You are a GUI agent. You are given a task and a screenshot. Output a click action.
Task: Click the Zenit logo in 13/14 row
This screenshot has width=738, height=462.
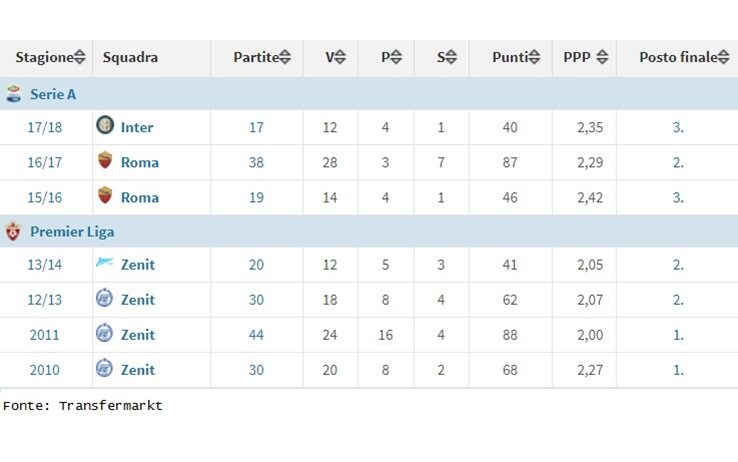point(104,262)
